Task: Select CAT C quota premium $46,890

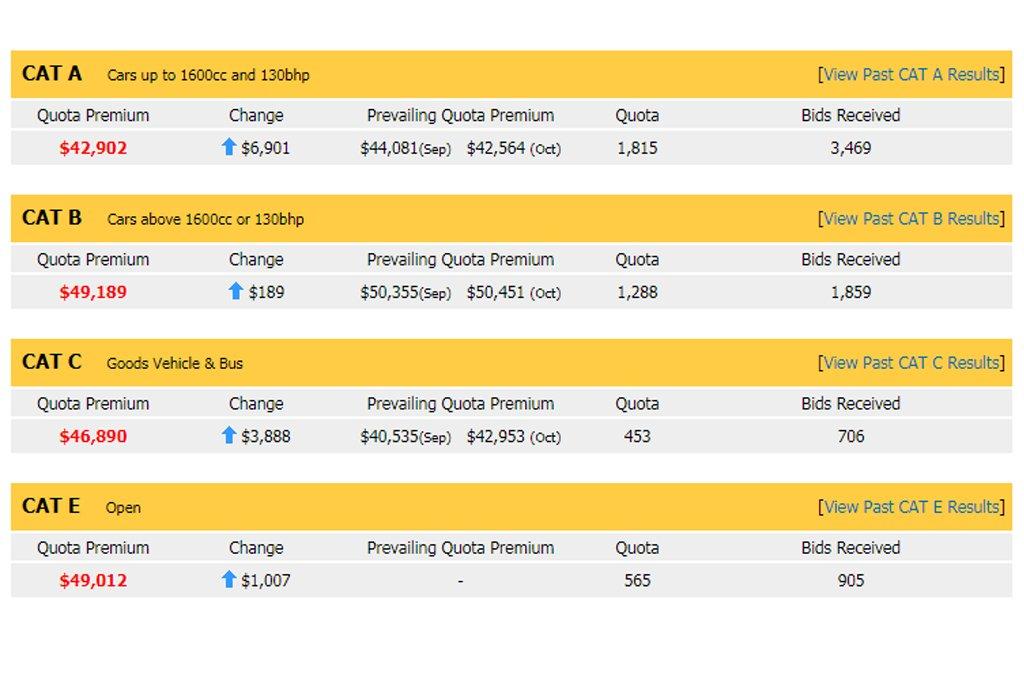Action: click(x=93, y=436)
